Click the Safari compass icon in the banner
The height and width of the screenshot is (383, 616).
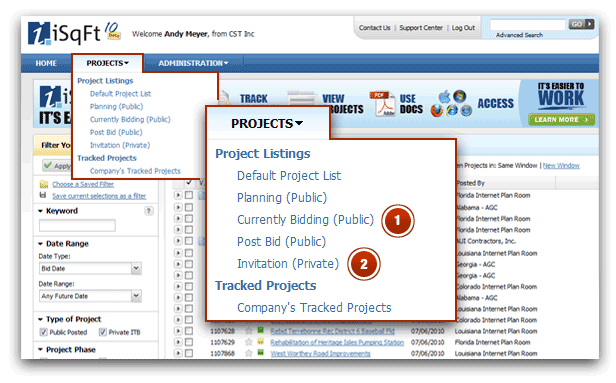click(x=466, y=111)
